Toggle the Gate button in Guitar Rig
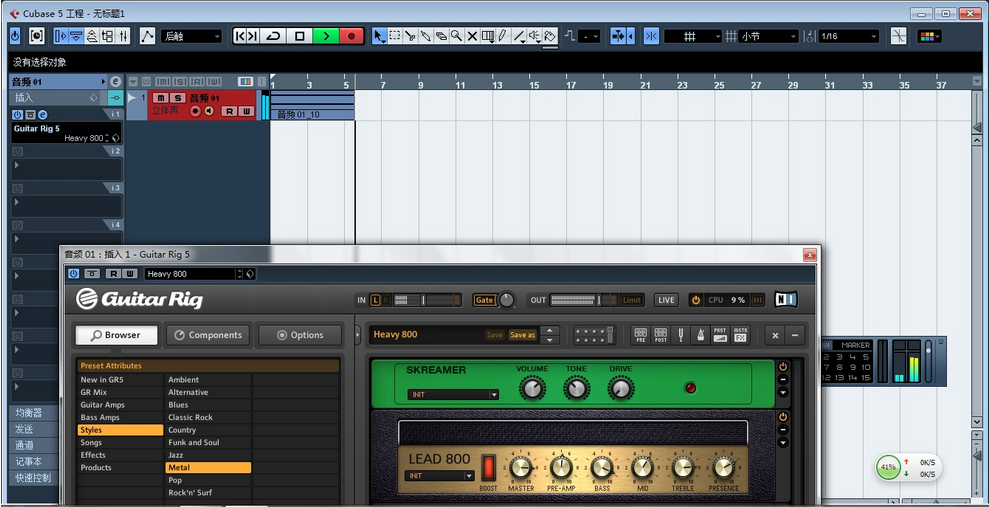The height and width of the screenshot is (507, 989). 484,300
